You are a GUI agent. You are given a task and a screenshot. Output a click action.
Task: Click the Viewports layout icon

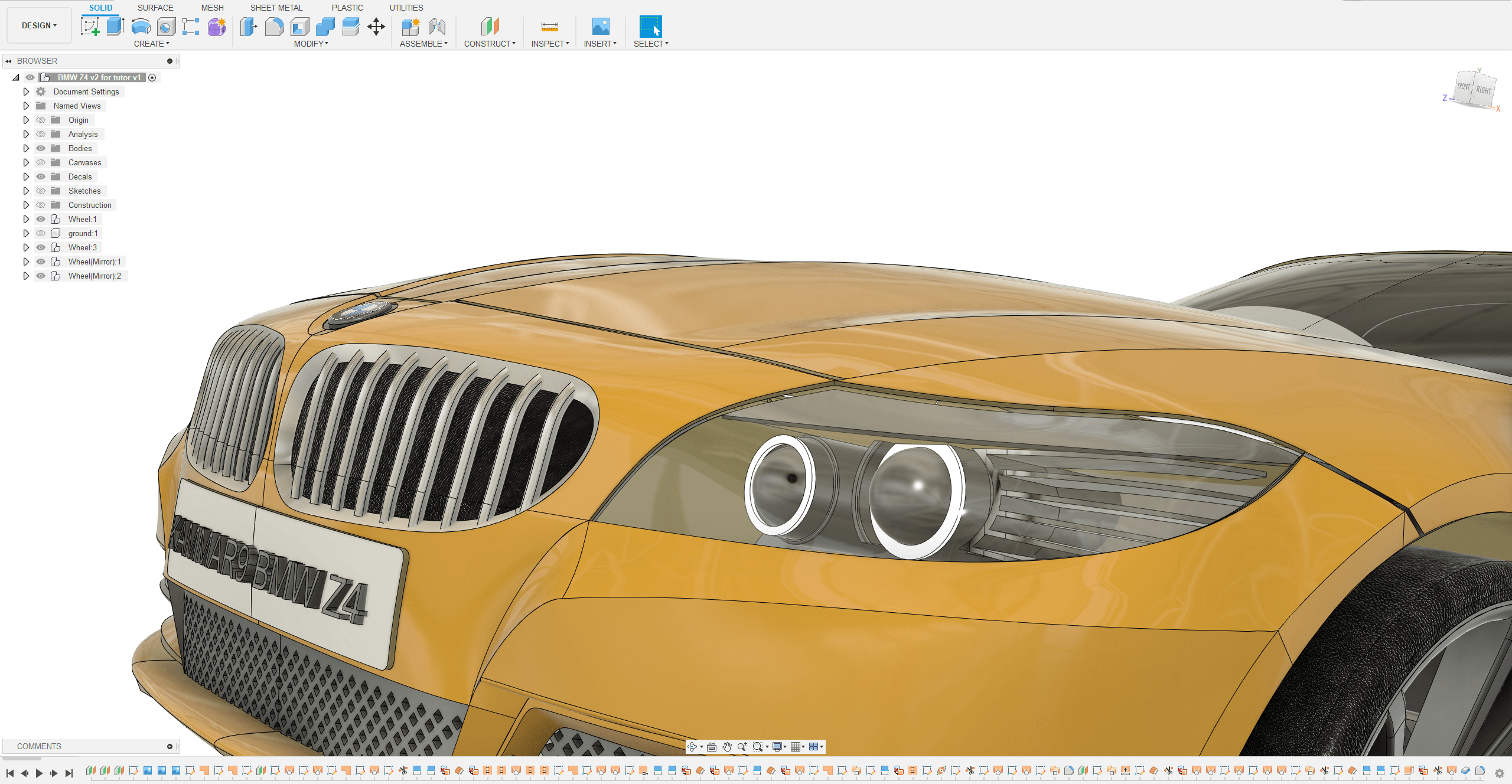click(x=814, y=747)
